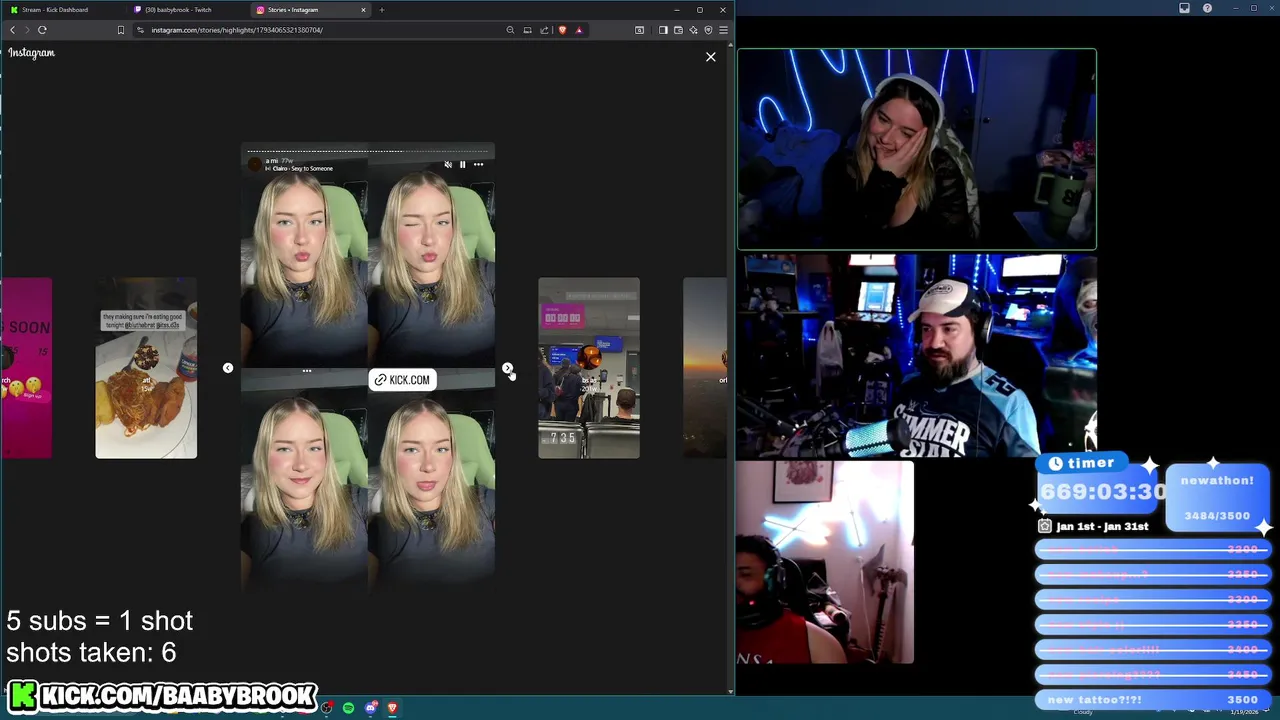Open the spaghetti plate story thumbnail
1280x720 pixels.
pos(146,368)
